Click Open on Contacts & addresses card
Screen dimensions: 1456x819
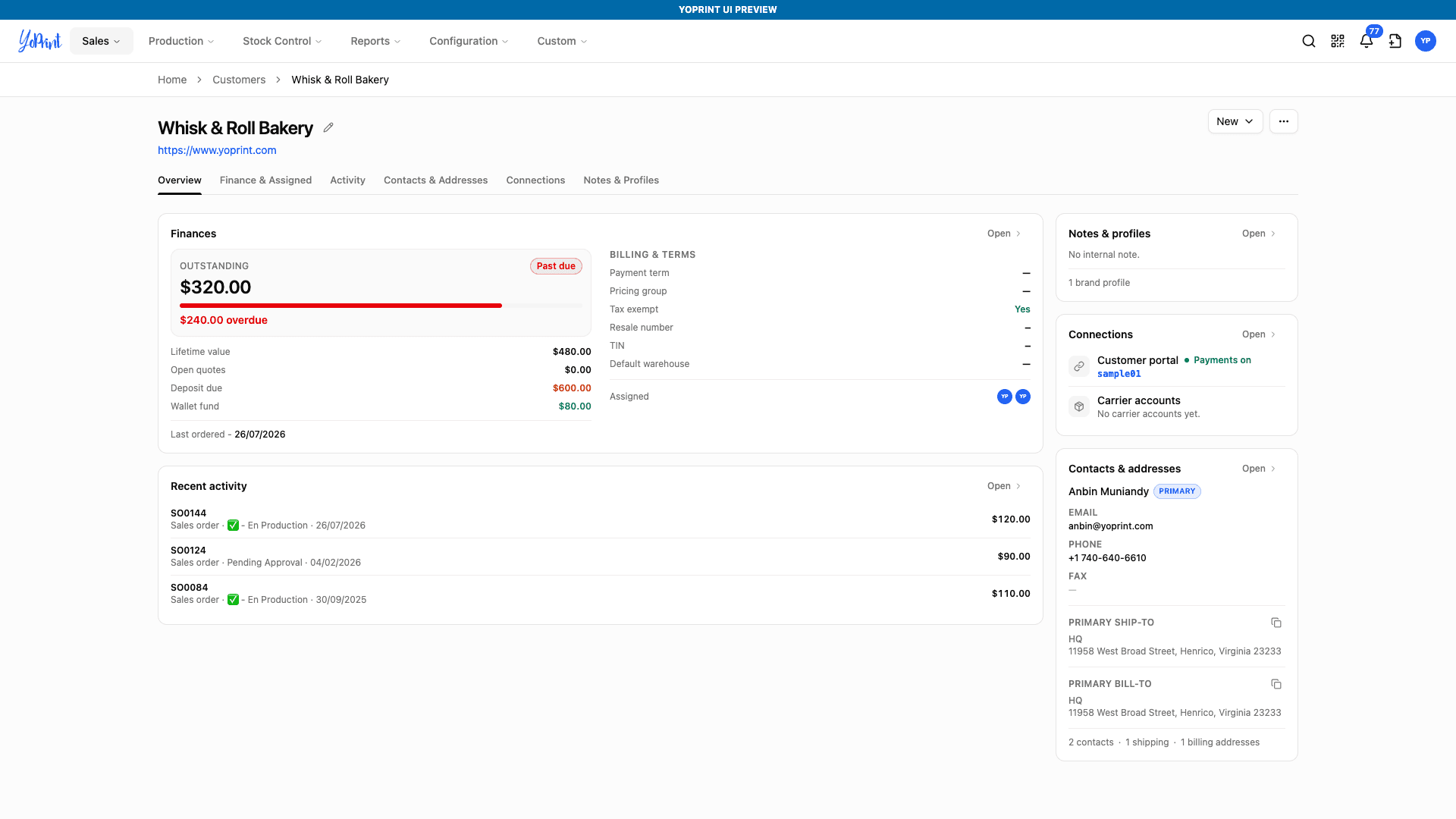(1259, 469)
